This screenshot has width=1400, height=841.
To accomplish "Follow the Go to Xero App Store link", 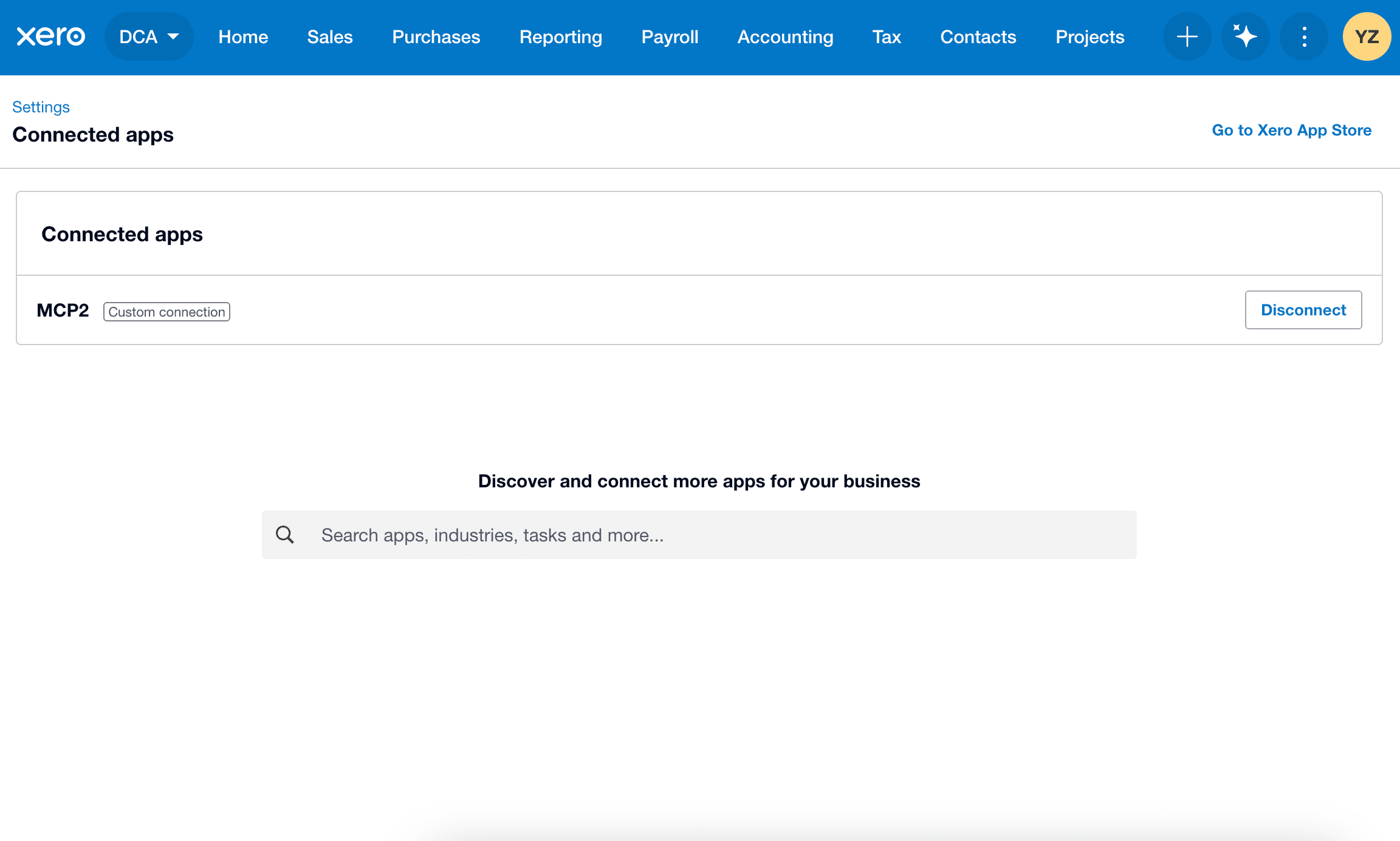I will coord(1291,130).
